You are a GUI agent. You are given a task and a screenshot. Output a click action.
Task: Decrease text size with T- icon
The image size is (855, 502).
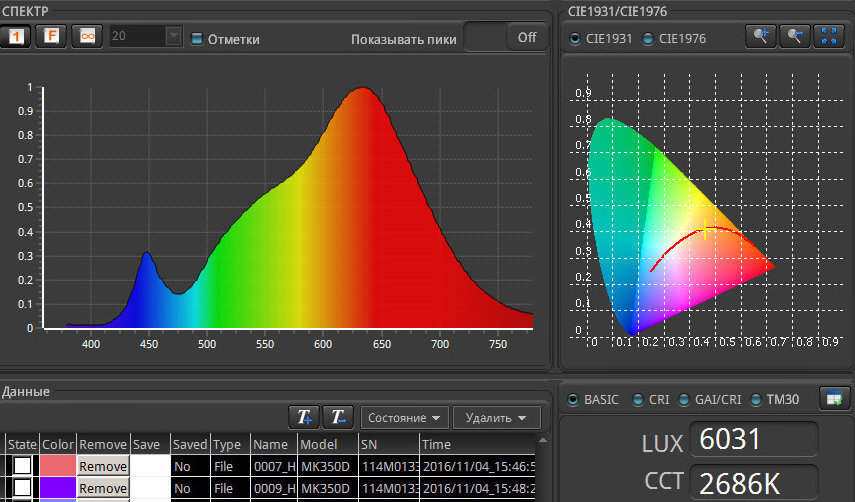338,418
